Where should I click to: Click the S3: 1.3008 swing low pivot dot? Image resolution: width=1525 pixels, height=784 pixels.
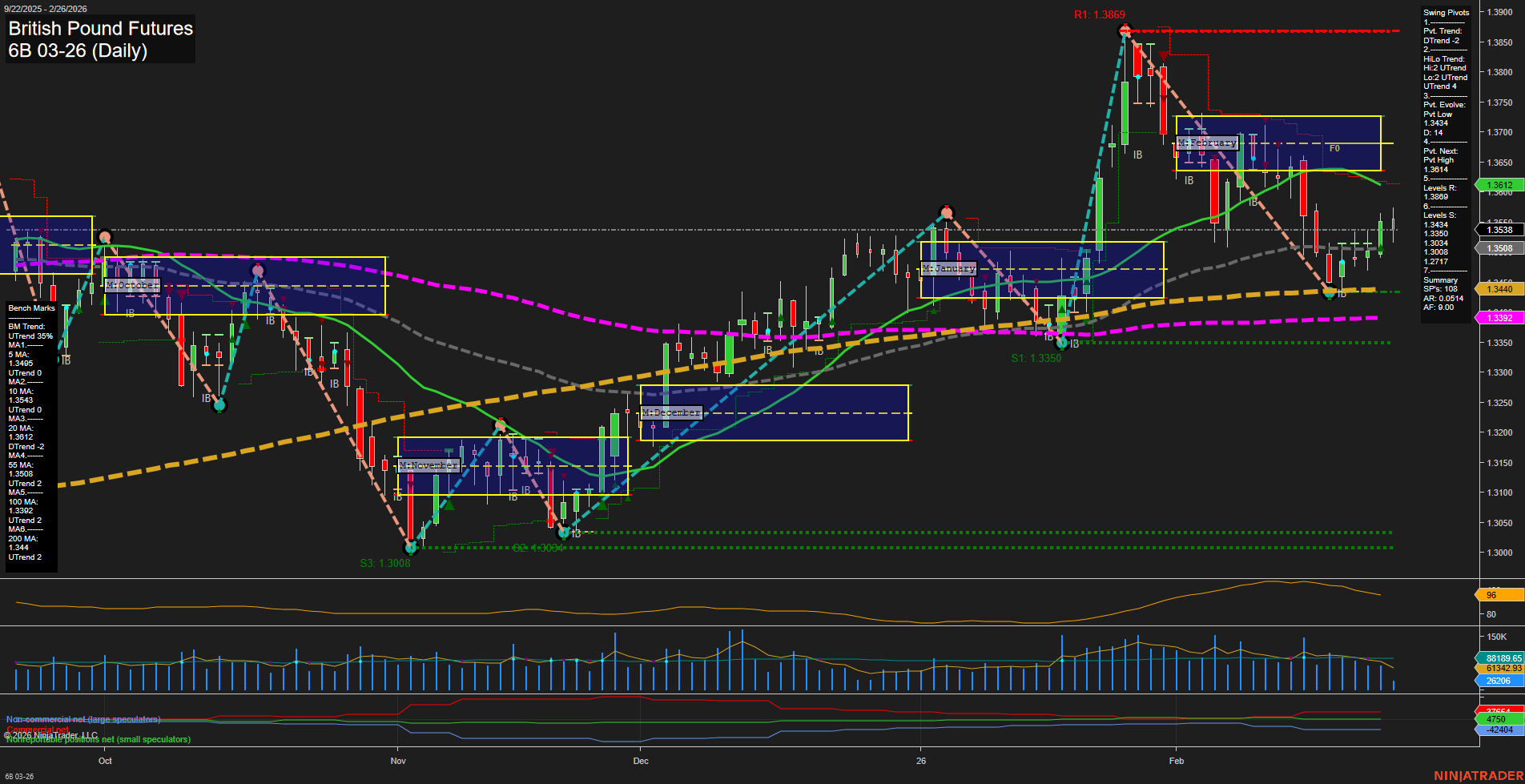click(x=411, y=548)
